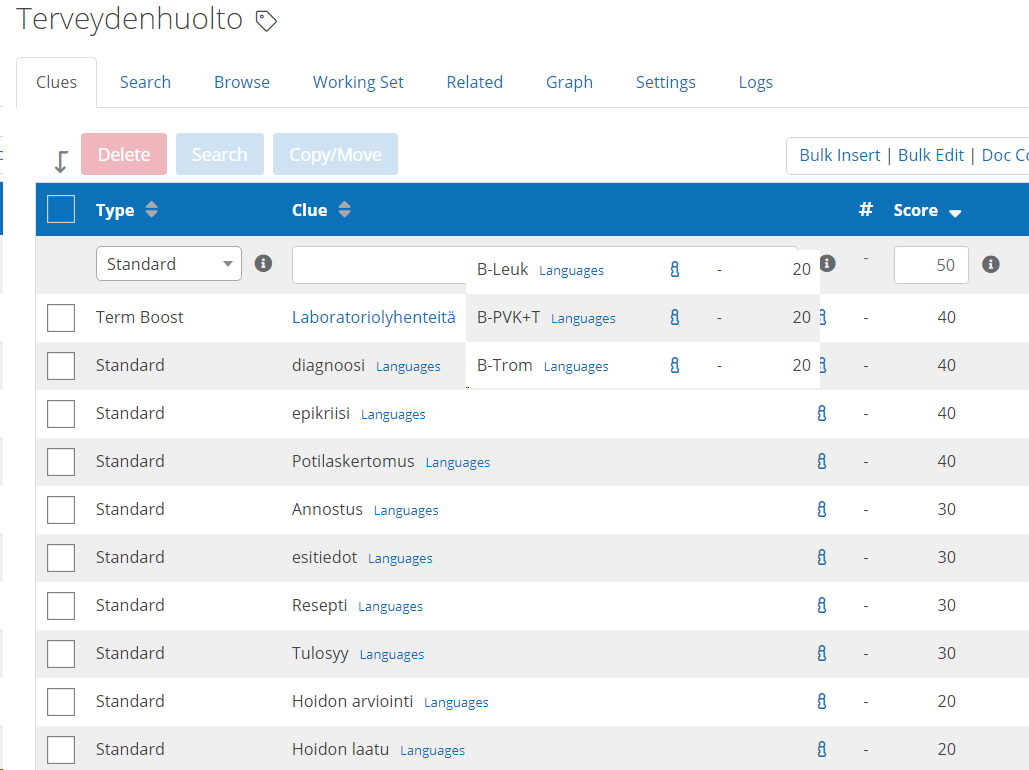
Task: Switch to the Working Set tab
Action: (x=358, y=82)
